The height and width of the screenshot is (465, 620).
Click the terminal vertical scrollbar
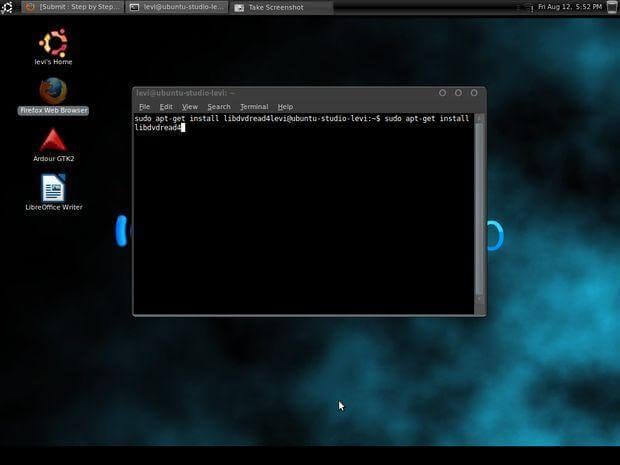(x=479, y=209)
